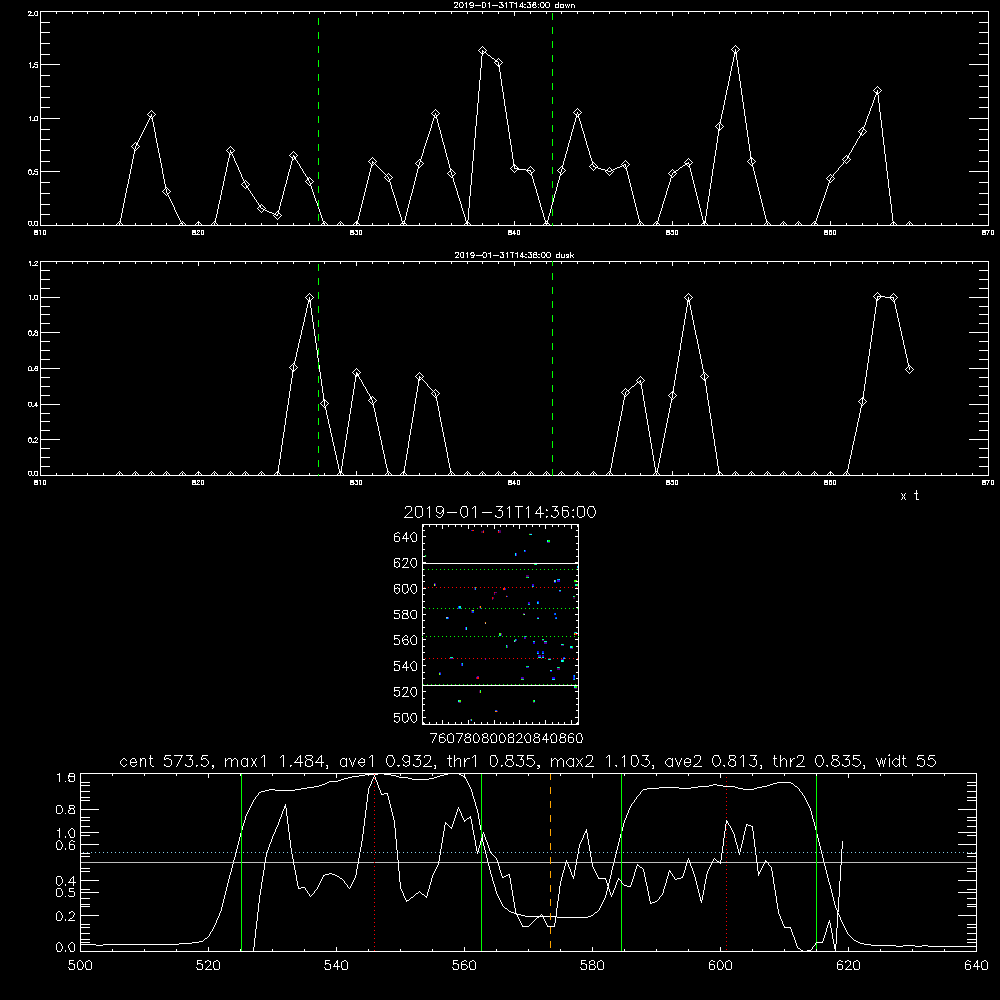Click the blue dotted horizontal threshold line in bottom plot
Screen dimensions: 1000x1000
[x=528, y=852]
